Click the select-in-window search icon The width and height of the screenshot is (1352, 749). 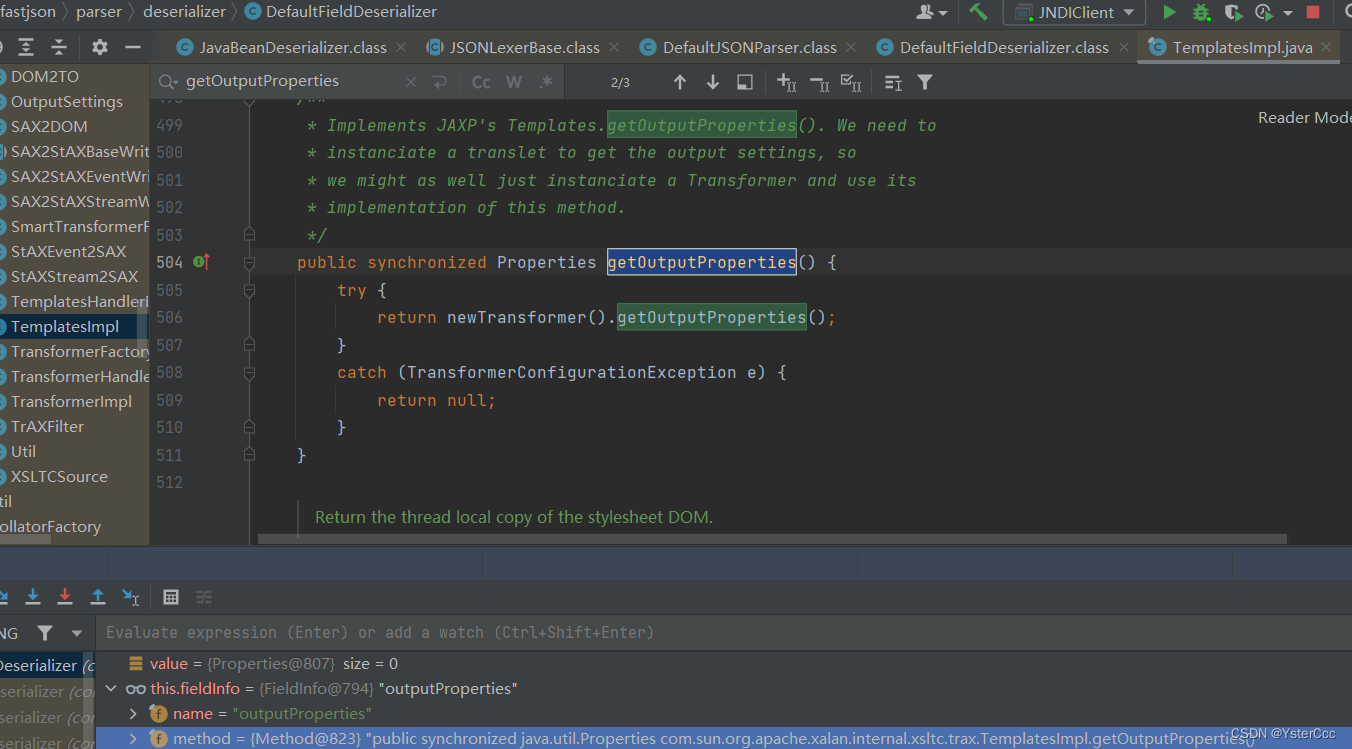point(745,82)
